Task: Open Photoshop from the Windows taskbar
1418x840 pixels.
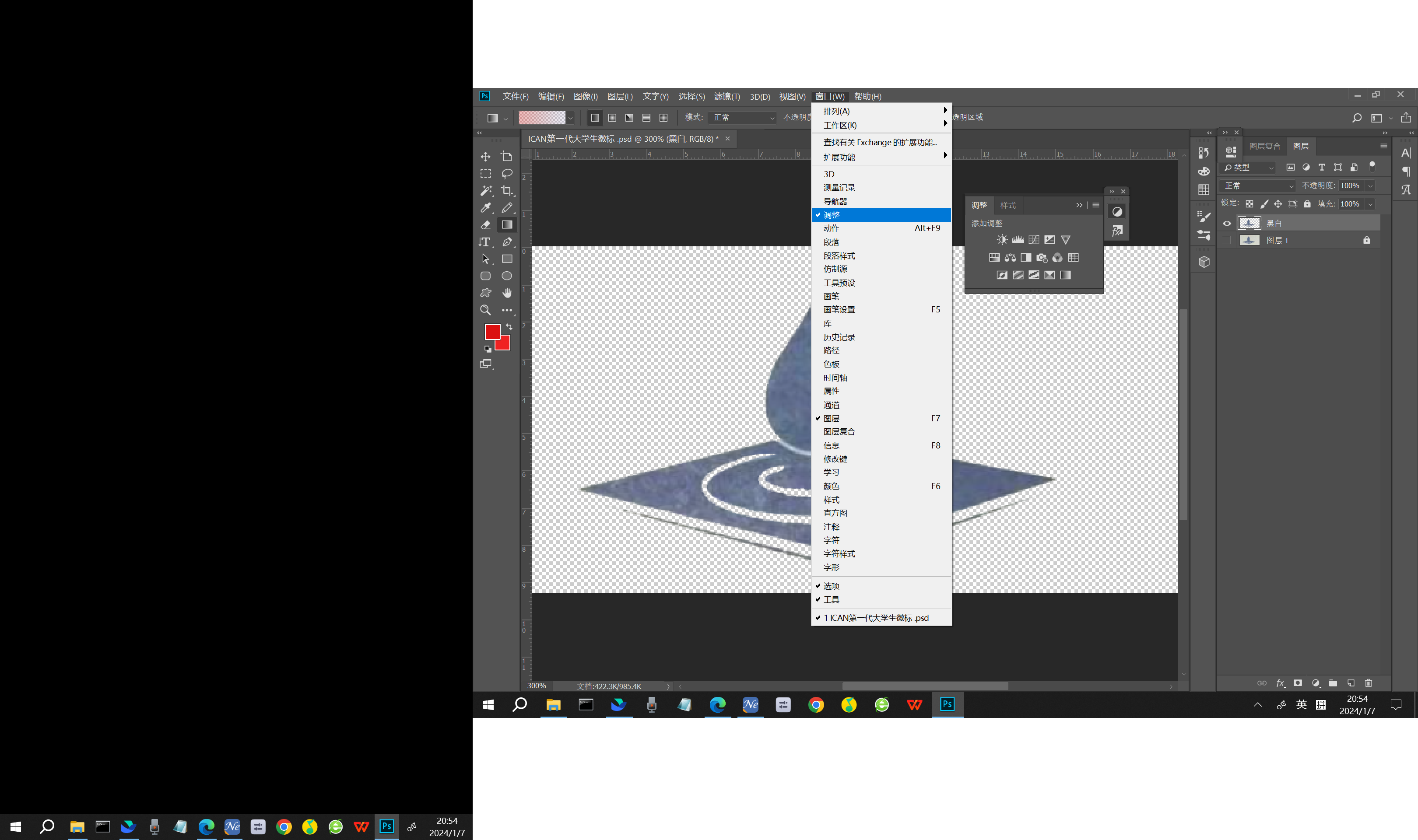Action: [947, 705]
